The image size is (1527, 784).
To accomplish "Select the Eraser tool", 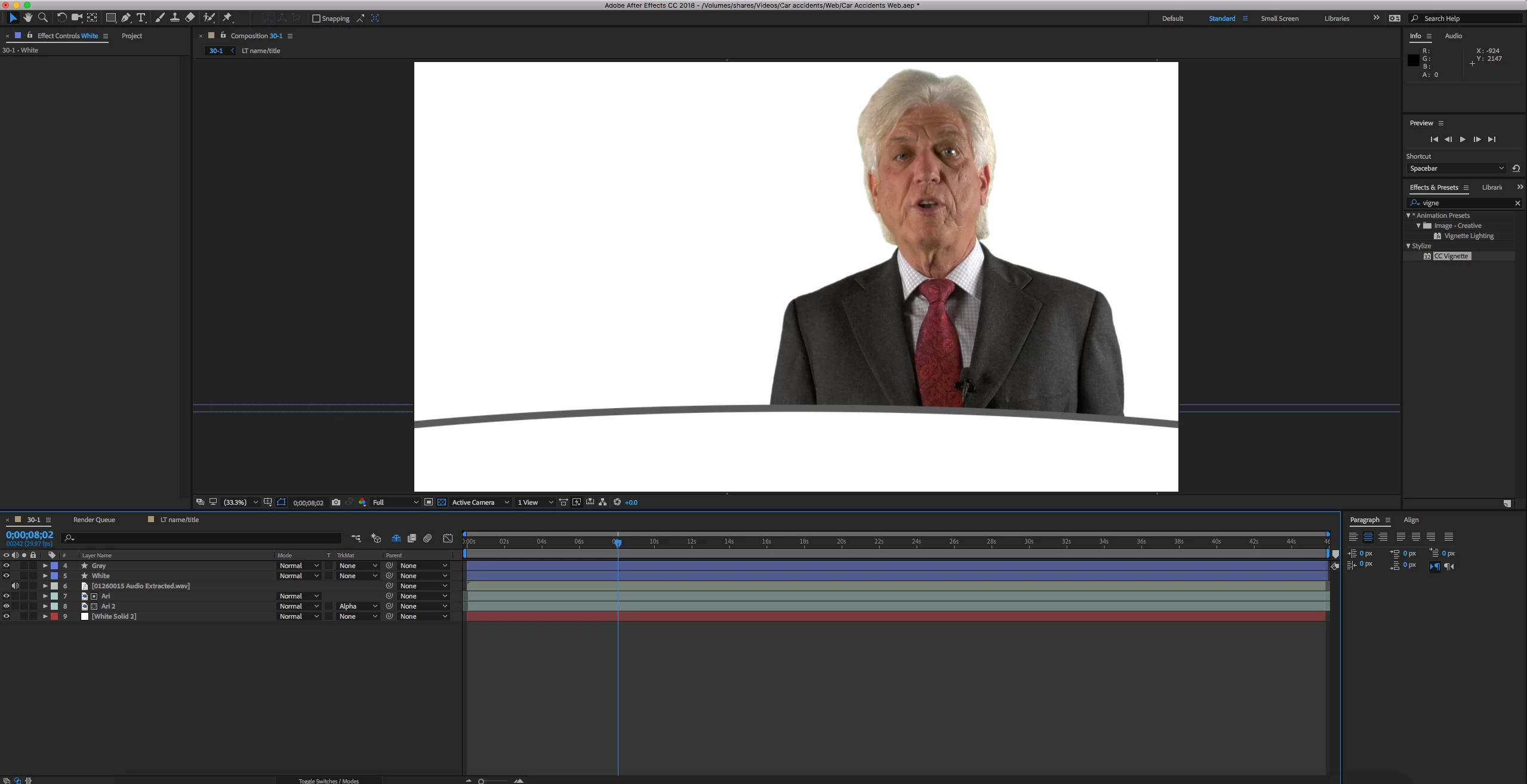I will [190, 18].
